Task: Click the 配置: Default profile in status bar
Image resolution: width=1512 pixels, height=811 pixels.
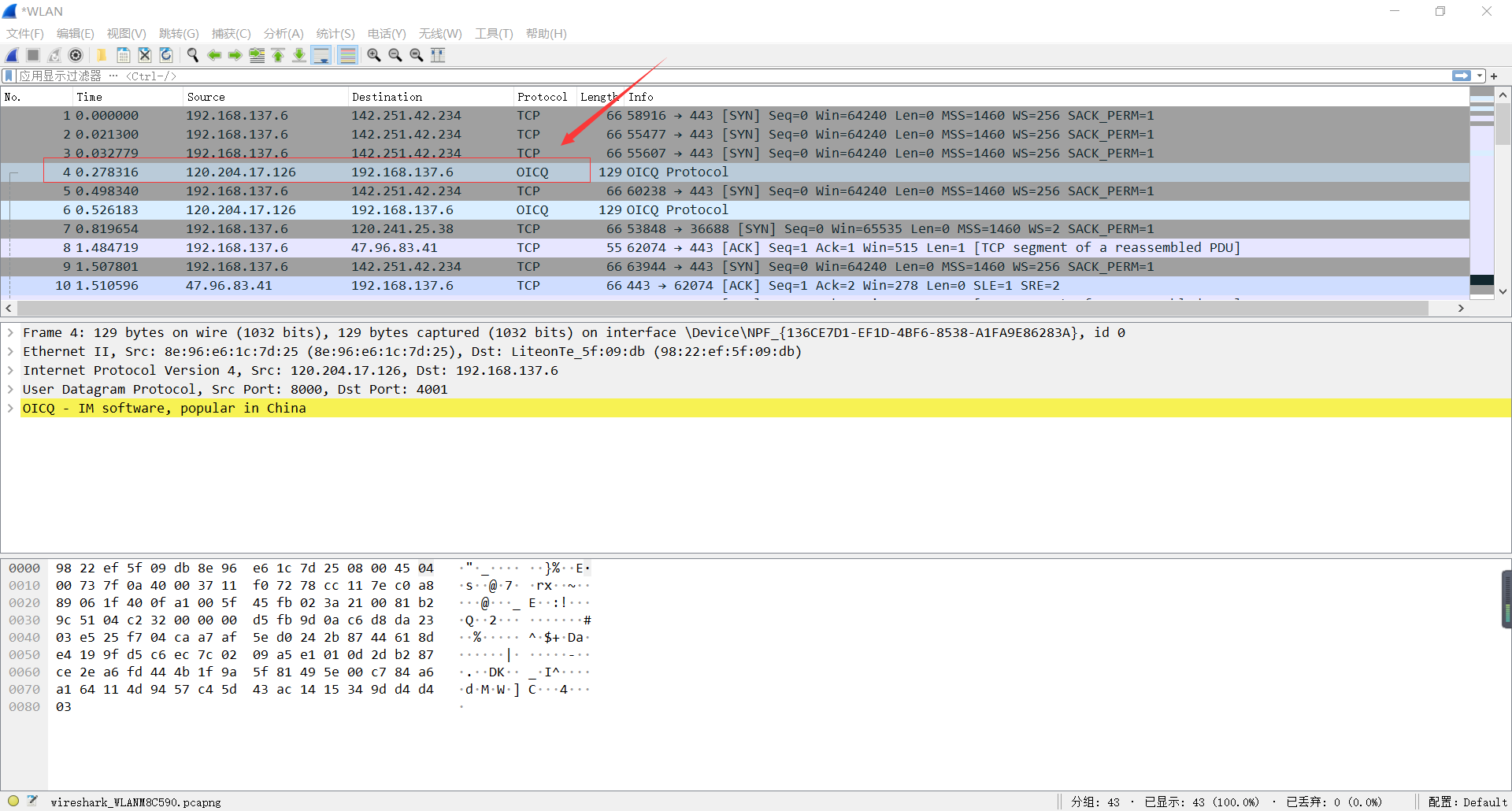Action: coord(1467,802)
